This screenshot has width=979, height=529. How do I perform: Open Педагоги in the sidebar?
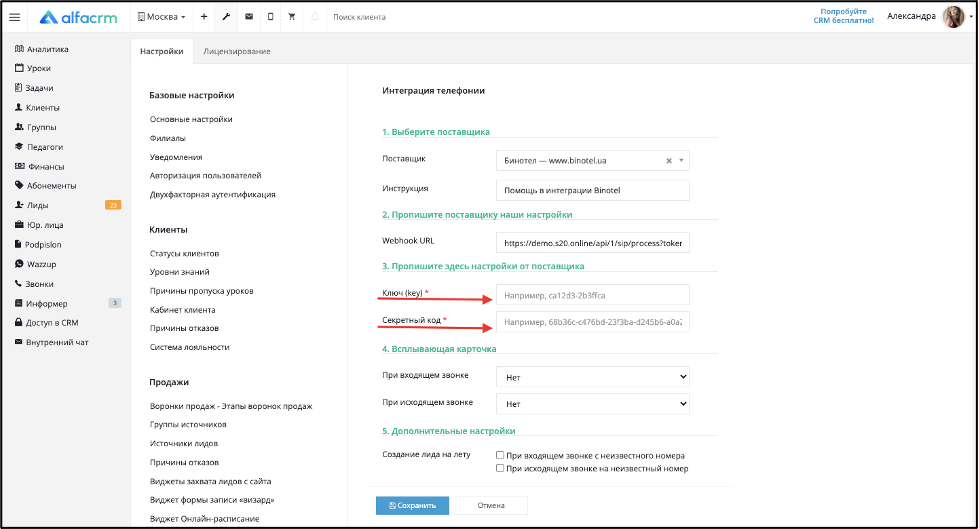pos(39,147)
